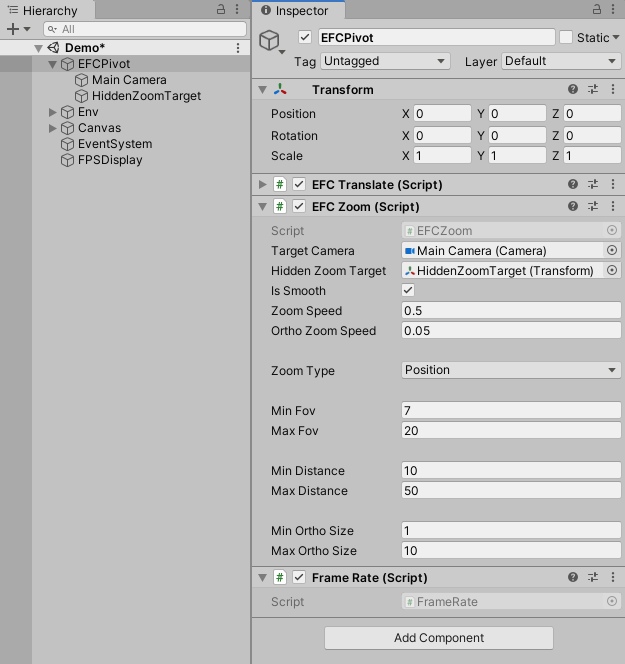This screenshot has height=664, width=625.
Task: Expand the Env tree node
Action: [53, 112]
